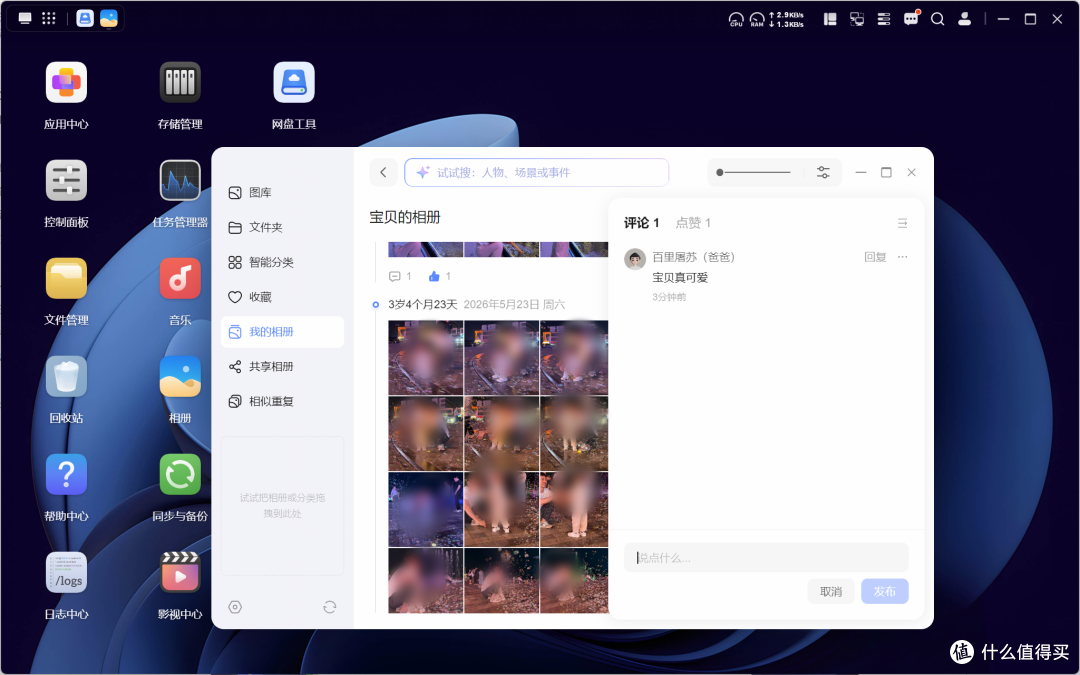This screenshot has height=675, width=1080.
Task: Collapse the comment panel with the top-right icon
Action: click(902, 223)
